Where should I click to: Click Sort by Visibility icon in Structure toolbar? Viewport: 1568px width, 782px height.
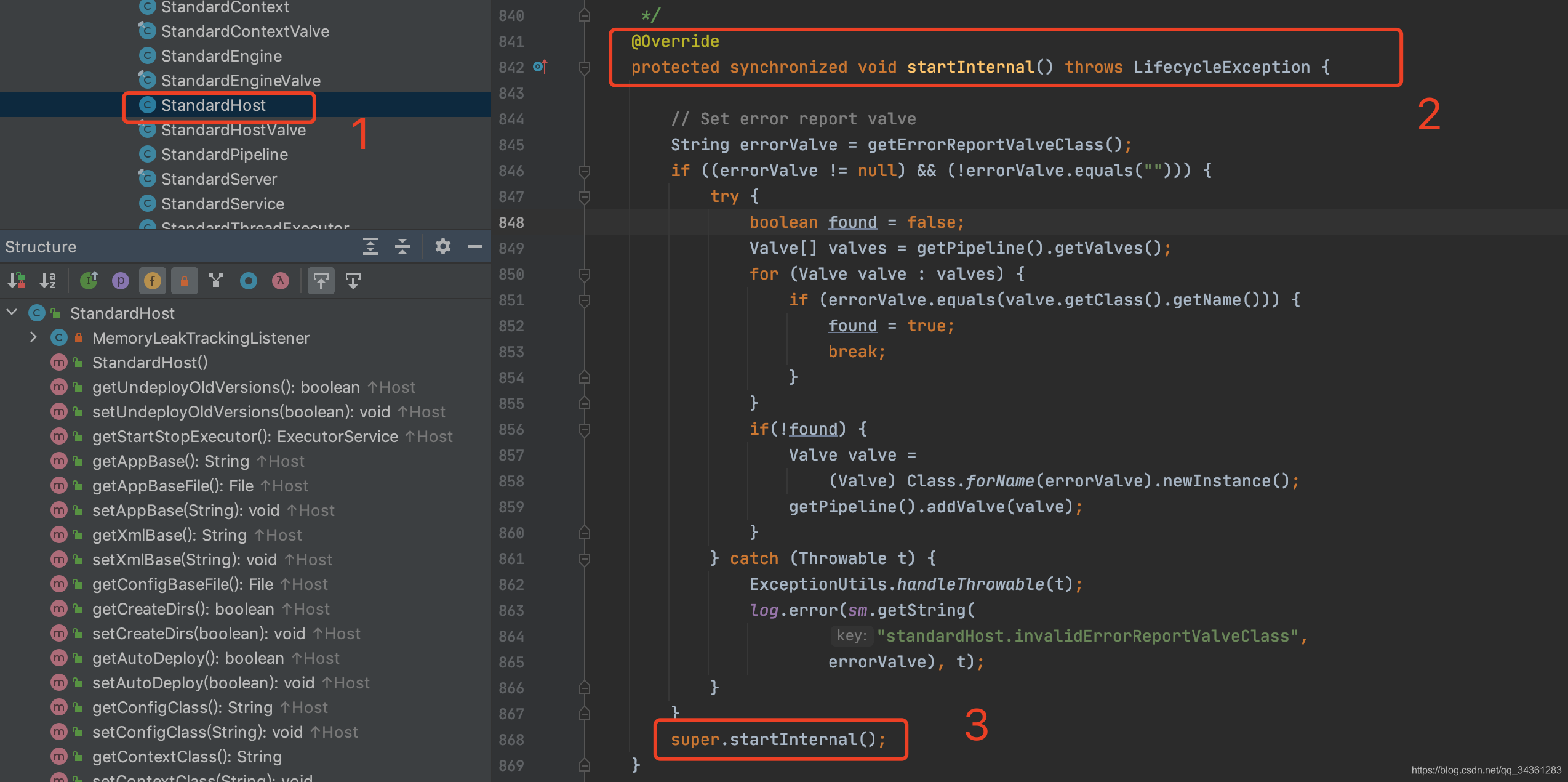(17, 281)
